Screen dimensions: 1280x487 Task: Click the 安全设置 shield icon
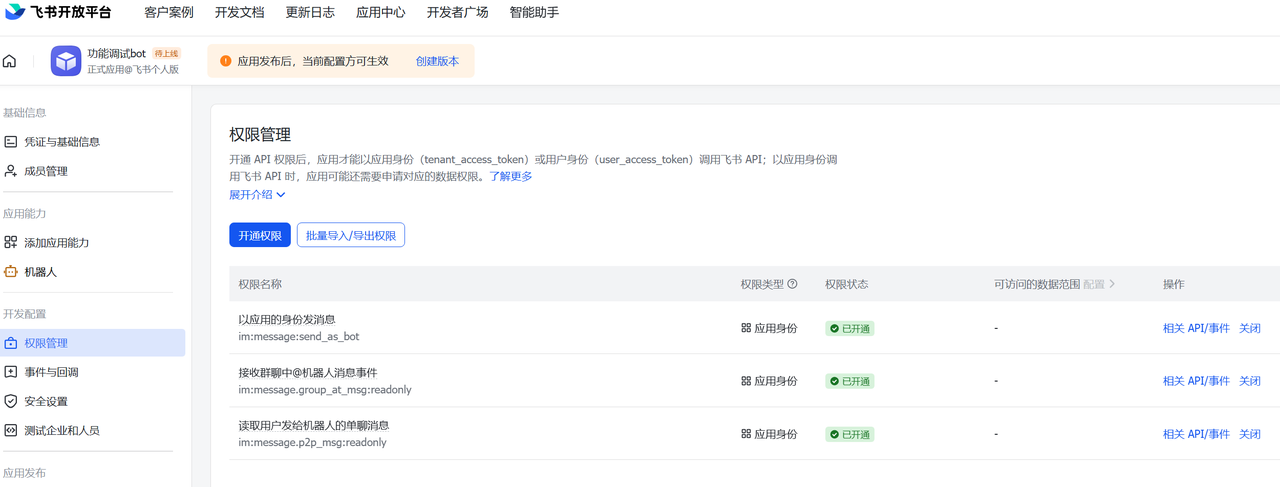click(x=10, y=401)
